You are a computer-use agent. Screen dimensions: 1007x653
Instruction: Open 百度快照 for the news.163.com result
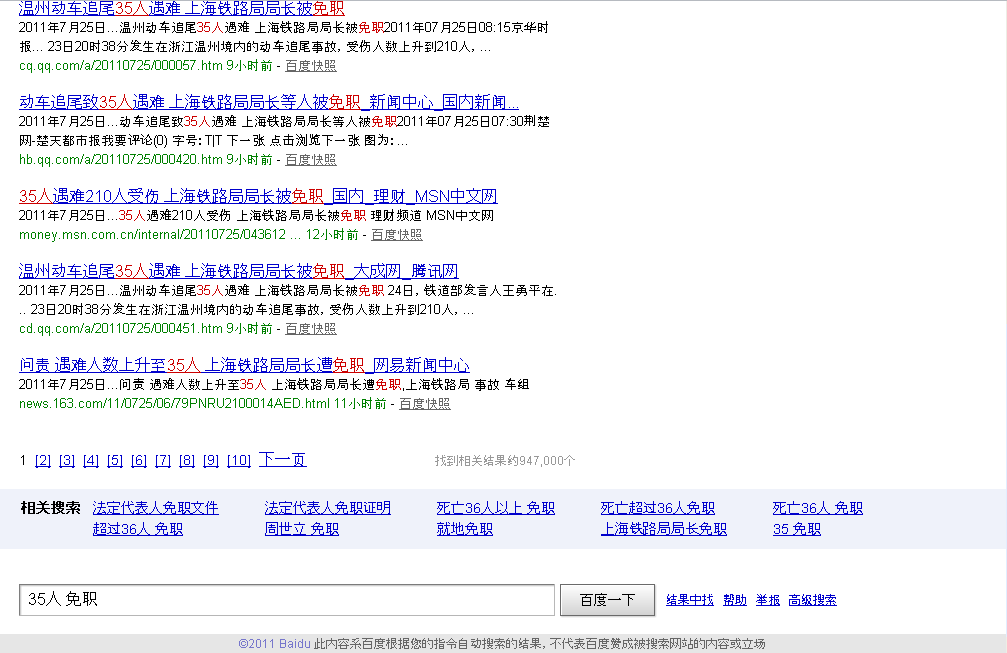click(x=425, y=403)
